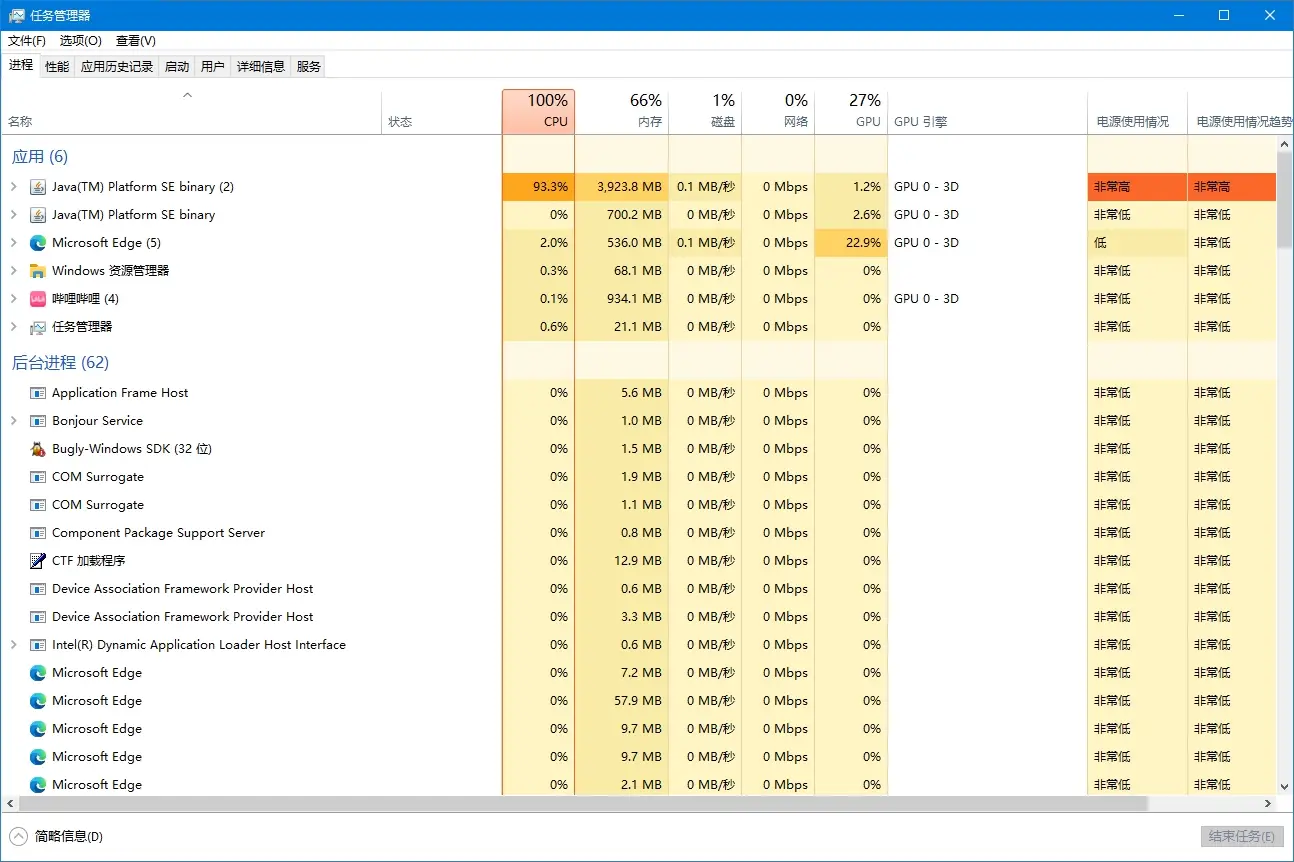Click the Edge icon on the 7.2 MB row
This screenshot has width=1294, height=862.
pyautogui.click(x=38, y=673)
